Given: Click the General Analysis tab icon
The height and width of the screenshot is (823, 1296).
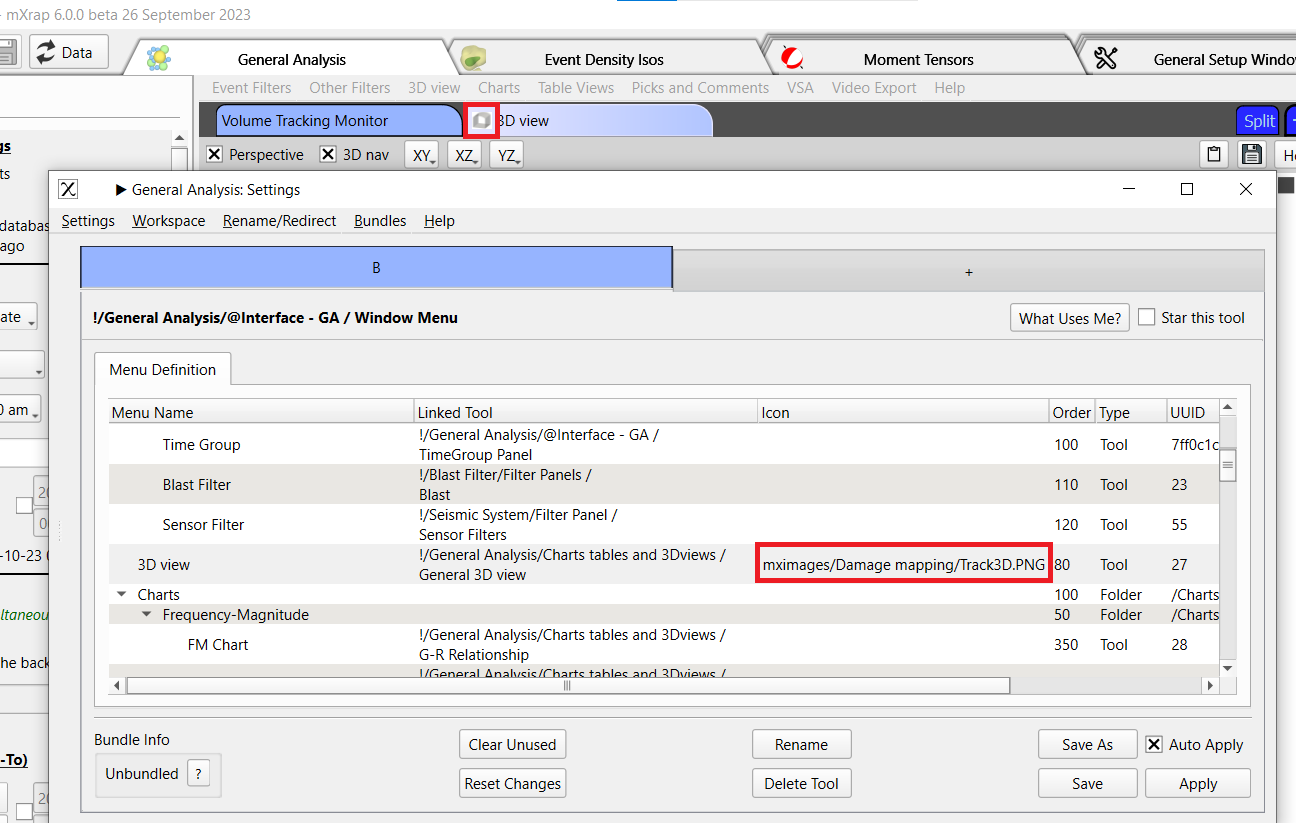Looking at the screenshot, I should point(159,58).
